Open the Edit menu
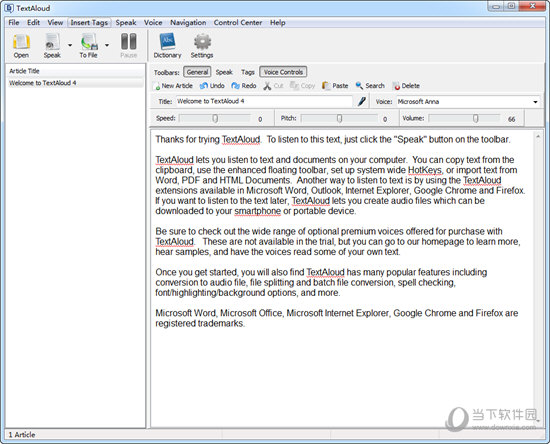The height and width of the screenshot is (444, 550). click(33, 22)
